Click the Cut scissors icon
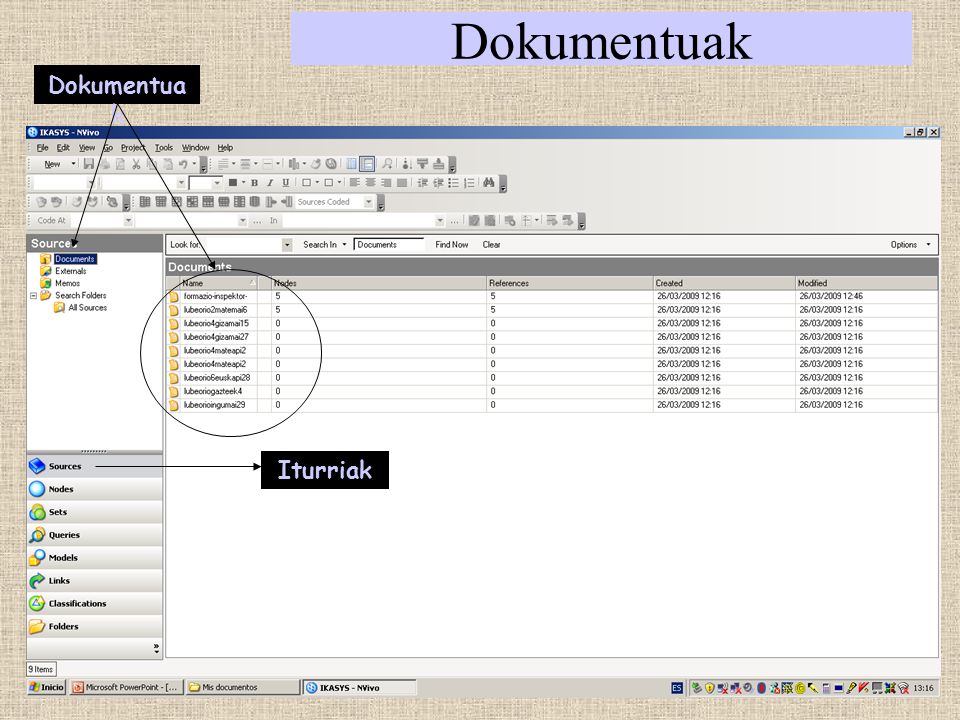The height and width of the screenshot is (720, 960). tap(136, 164)
